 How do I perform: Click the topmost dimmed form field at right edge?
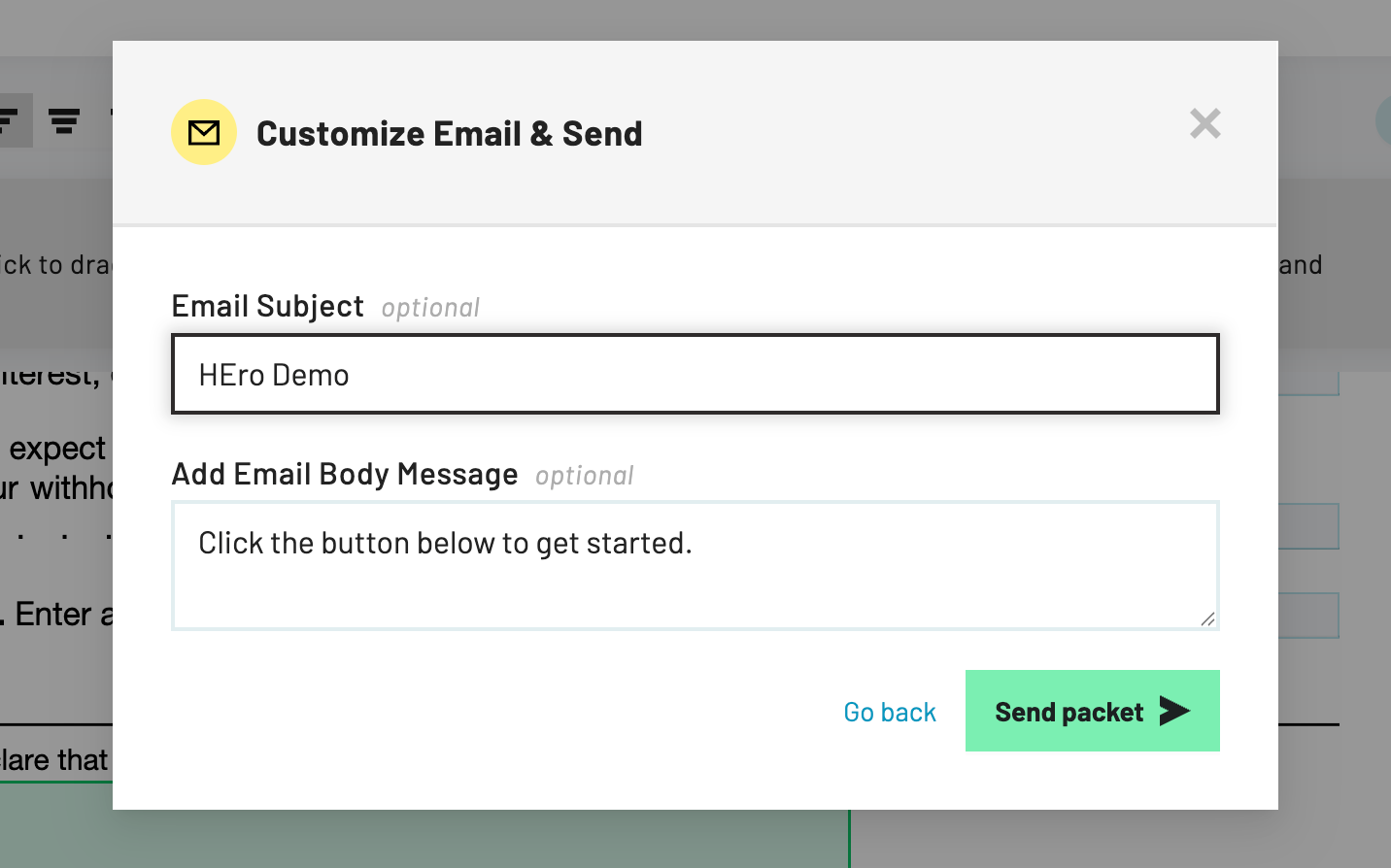[x=1308, y=384]
